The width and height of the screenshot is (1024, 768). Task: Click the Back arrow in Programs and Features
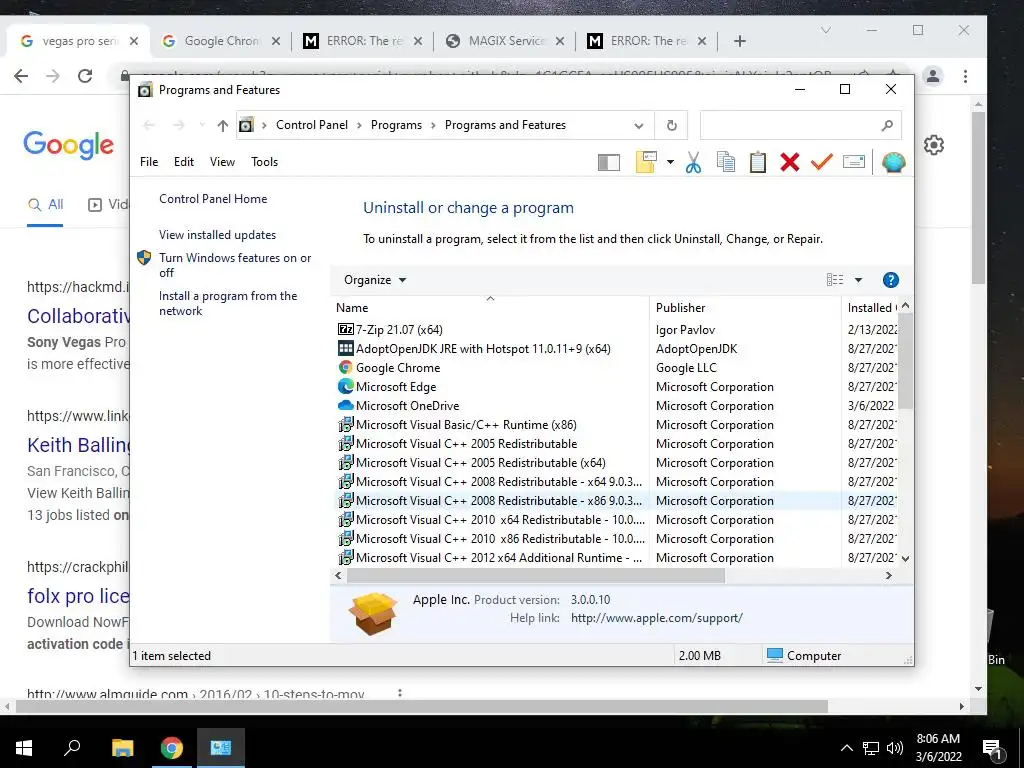pyautogui.click(x=149, y=125)
